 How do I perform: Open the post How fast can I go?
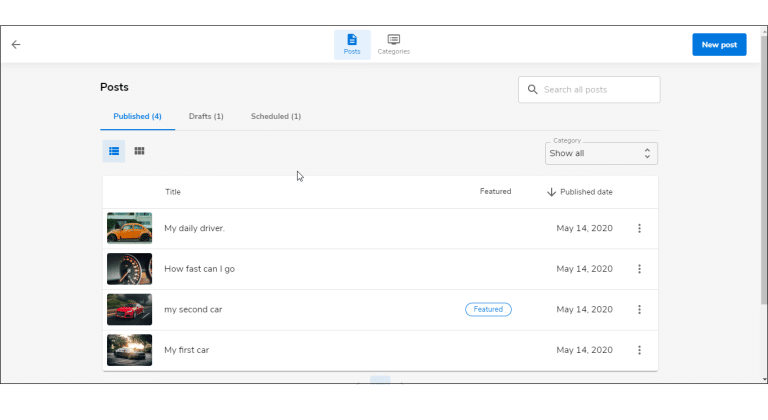(199, 269)
